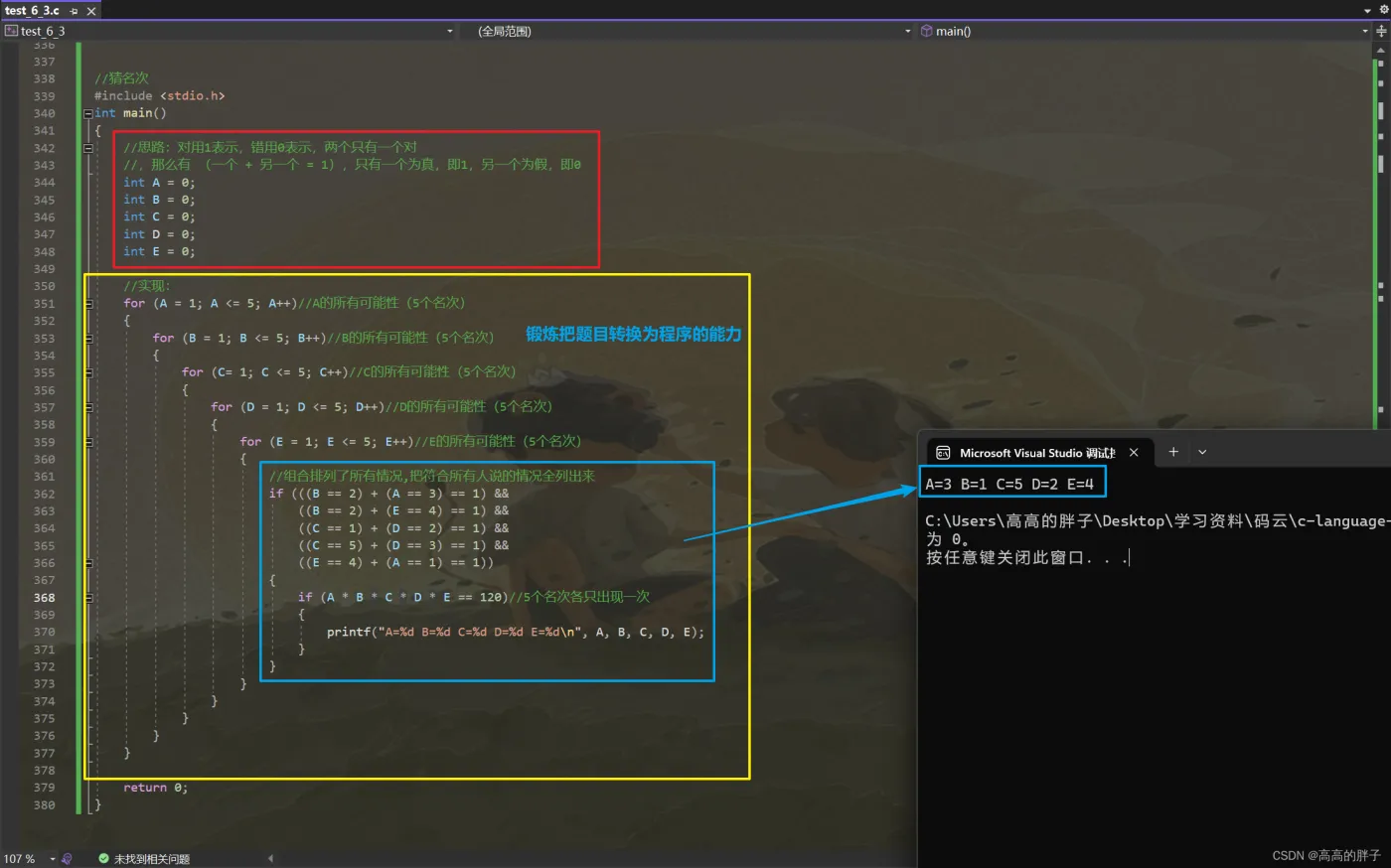Screen dimensions: 1391x868
Task: Click the 未找到相关问题 status indicator
Action: (x=151, y=859)
